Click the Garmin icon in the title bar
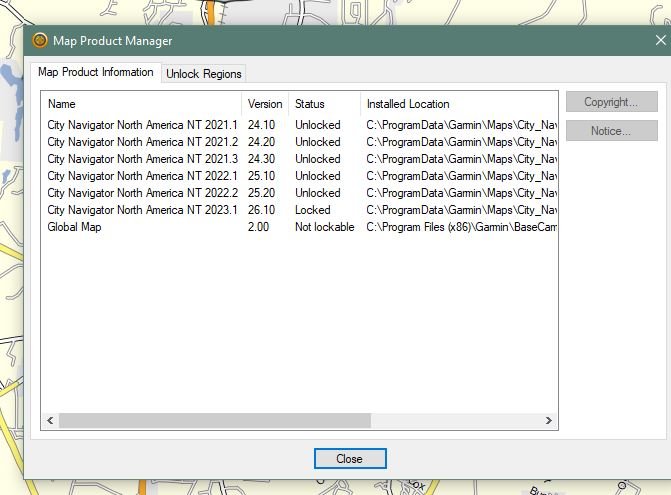671x495 pixels. [40, 41]
